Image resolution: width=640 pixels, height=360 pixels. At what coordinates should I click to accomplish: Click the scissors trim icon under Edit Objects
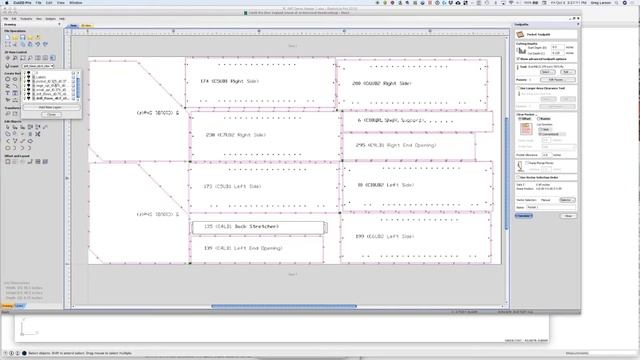38,134
